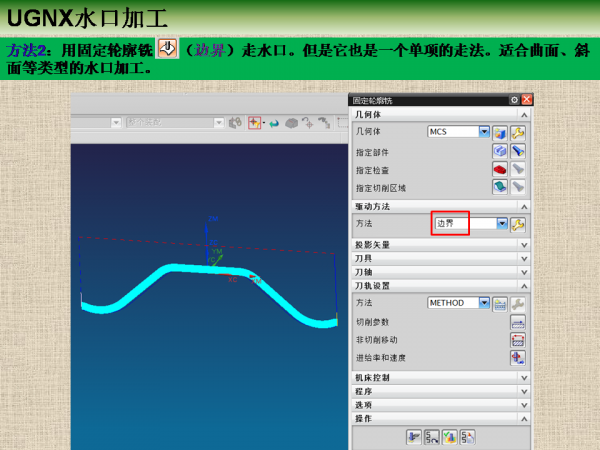Image resolution: width=600 pixels, height=450 pixels.
Task: Click the generate tool path icon
Action: [414, 437]
